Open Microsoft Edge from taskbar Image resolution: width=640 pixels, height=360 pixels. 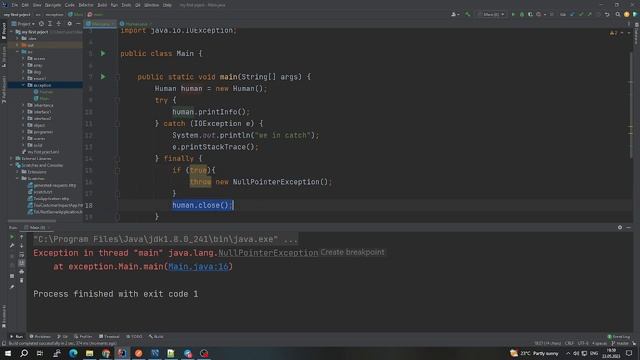coord(73,353)
